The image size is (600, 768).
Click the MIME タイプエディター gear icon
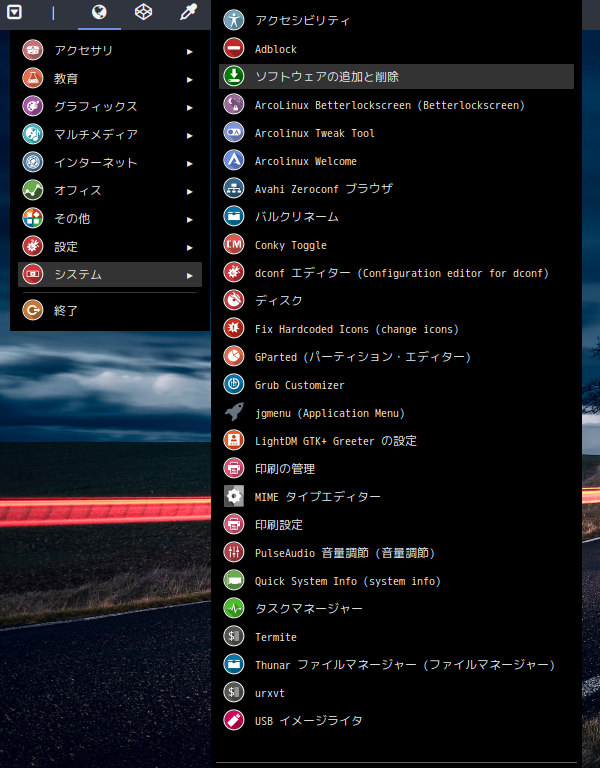(x=234, y=496)
